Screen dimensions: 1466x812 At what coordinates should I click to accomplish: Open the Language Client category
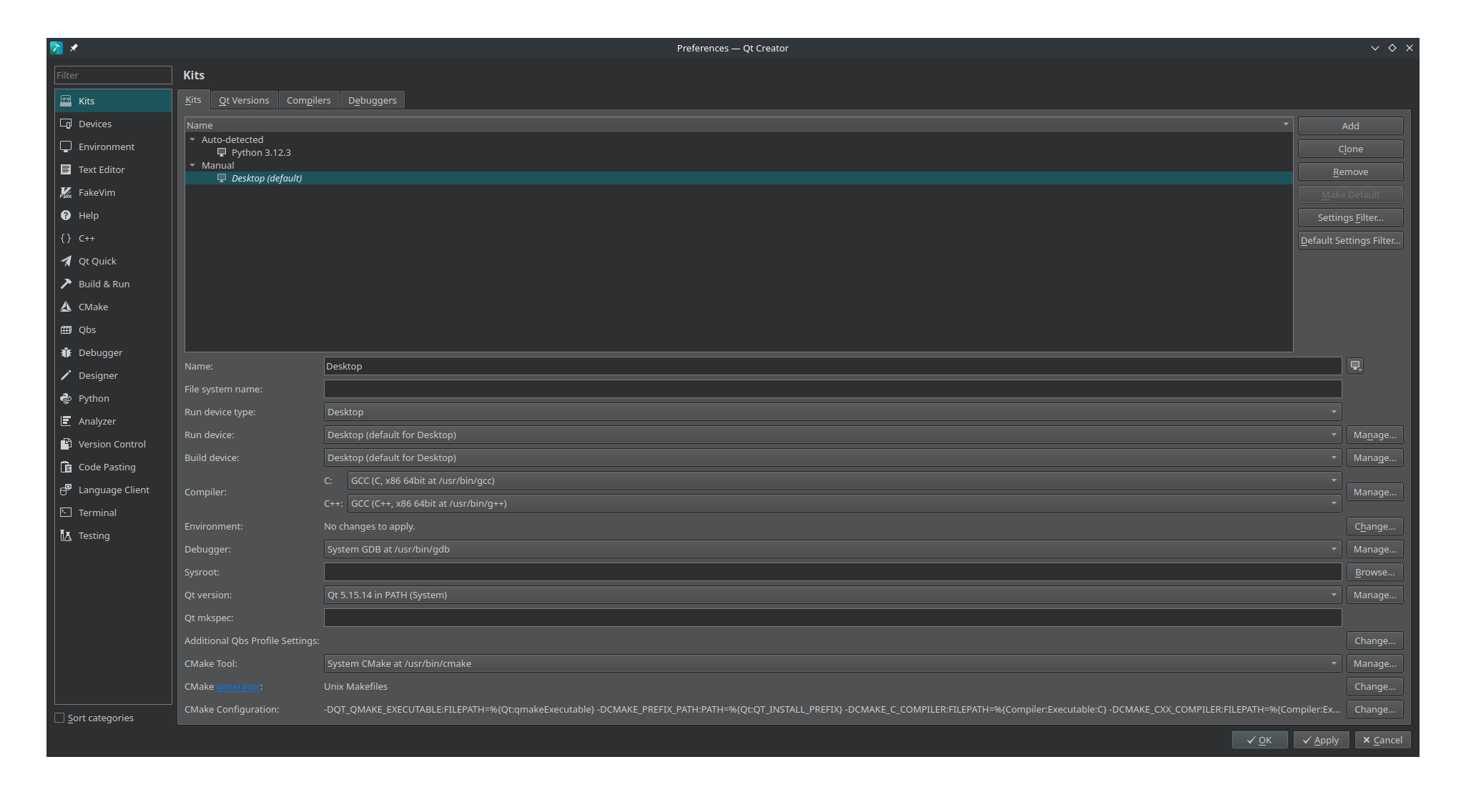[113, 490]
